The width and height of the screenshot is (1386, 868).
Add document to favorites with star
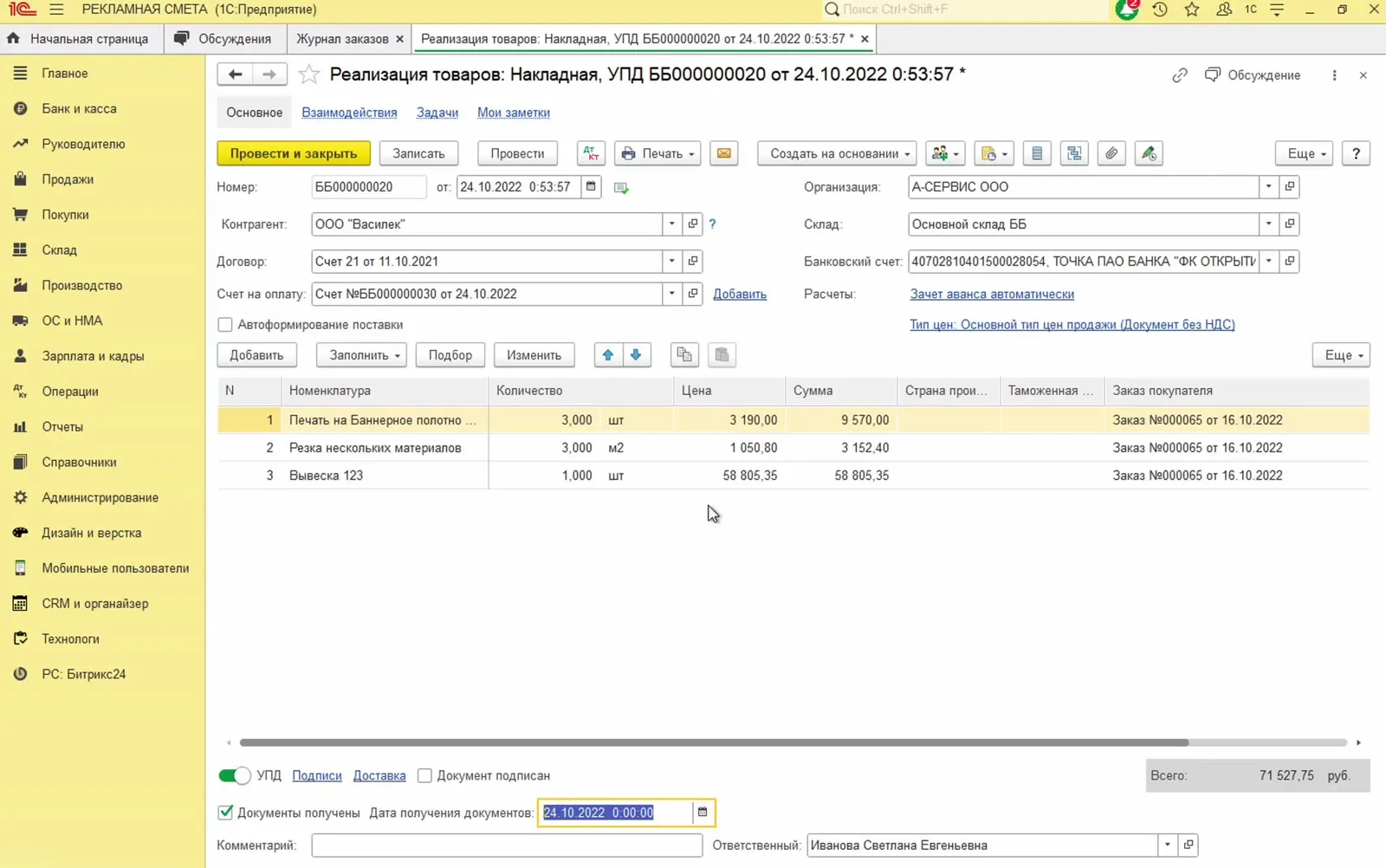pos(308,74)
